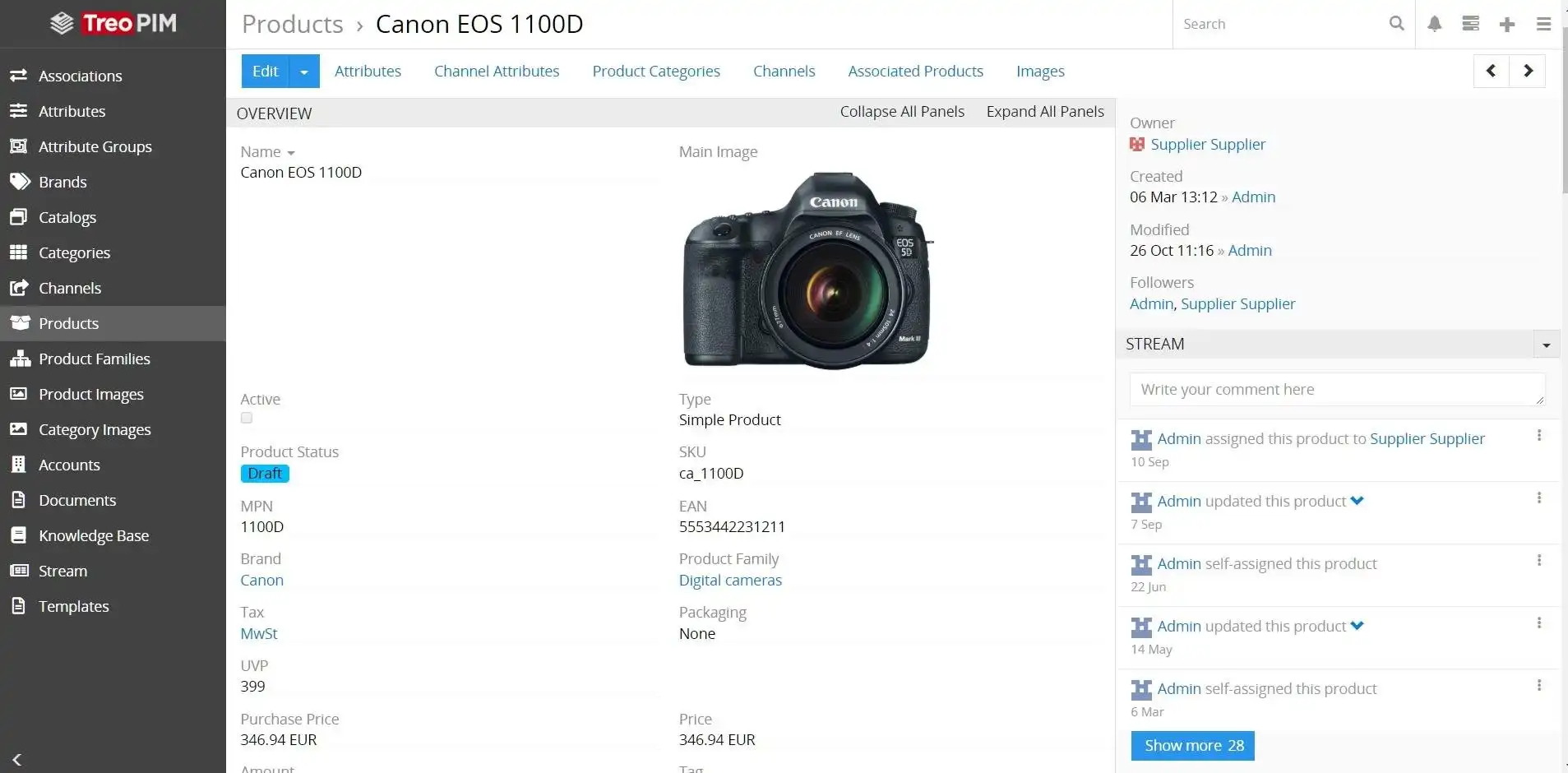Click the Catalogs sidebar icon
1568x773 pixels.
tap(19, 217)
